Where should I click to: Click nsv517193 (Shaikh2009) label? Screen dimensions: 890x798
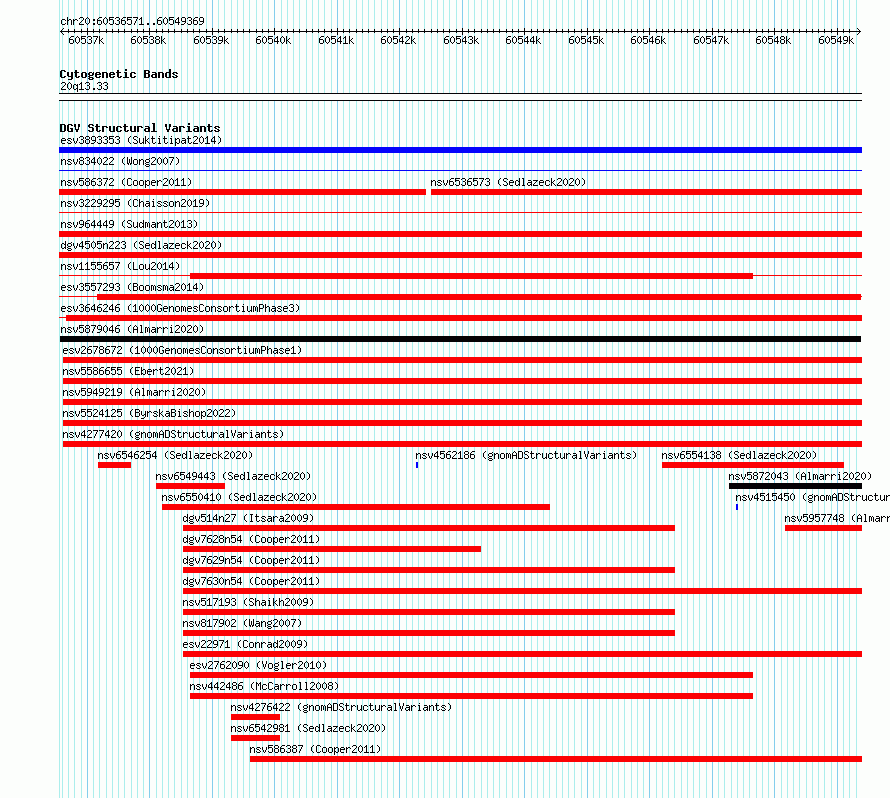(x=248, y=602)
